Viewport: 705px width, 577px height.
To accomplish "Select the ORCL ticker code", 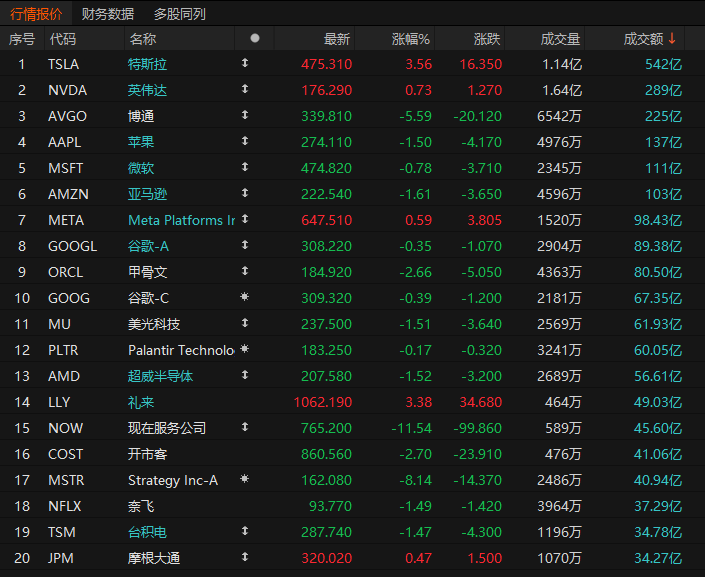I will tap(66, 273).
